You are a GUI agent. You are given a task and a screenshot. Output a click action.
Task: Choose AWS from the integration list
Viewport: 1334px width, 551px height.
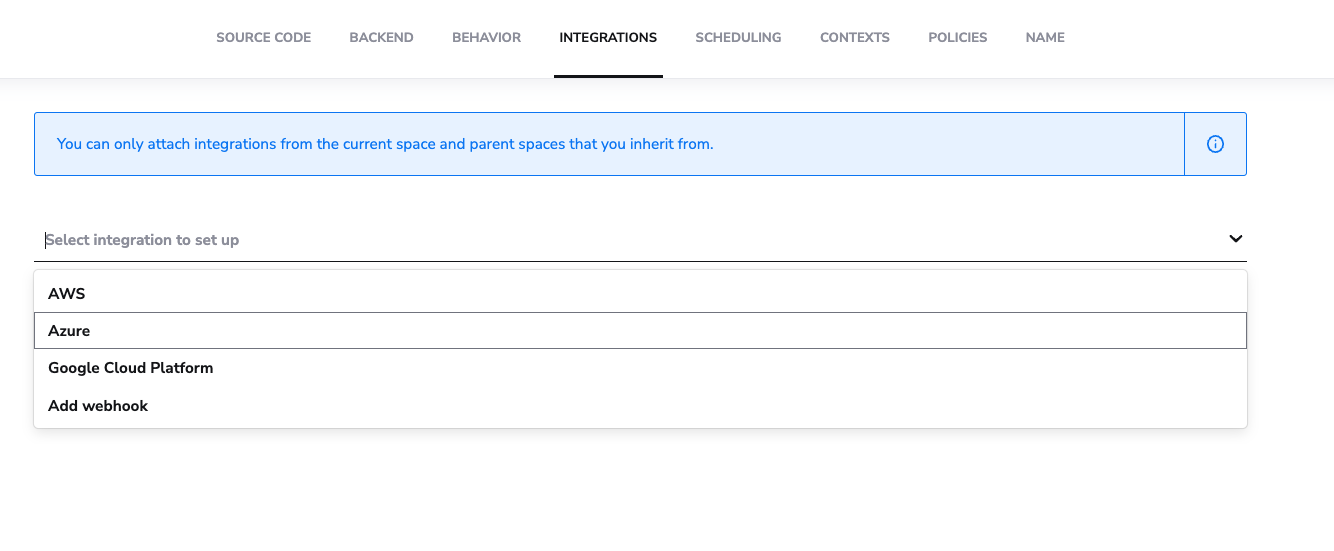pyautogui.click(x=640, y=294)
